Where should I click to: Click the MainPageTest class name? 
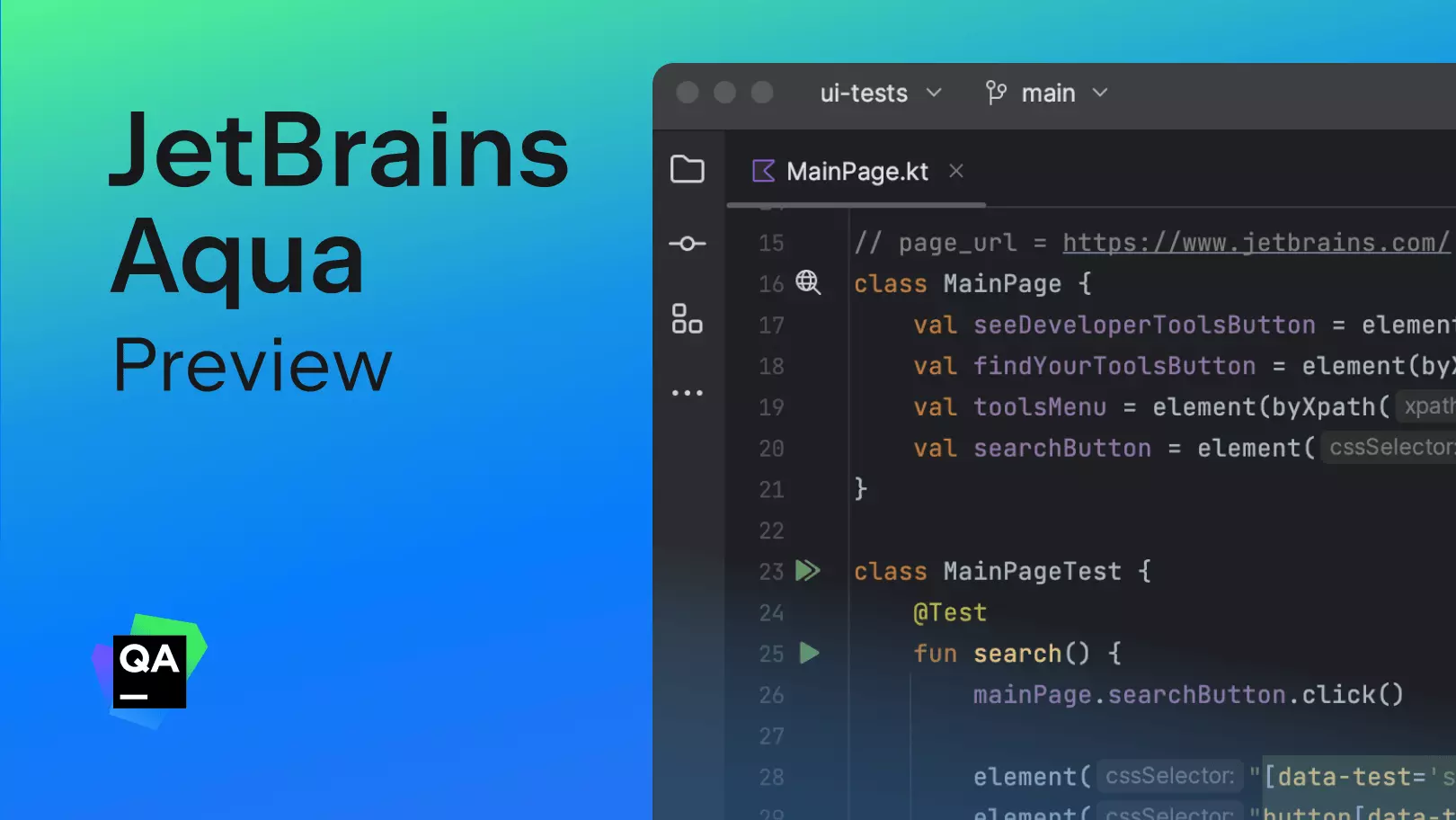1033,571
